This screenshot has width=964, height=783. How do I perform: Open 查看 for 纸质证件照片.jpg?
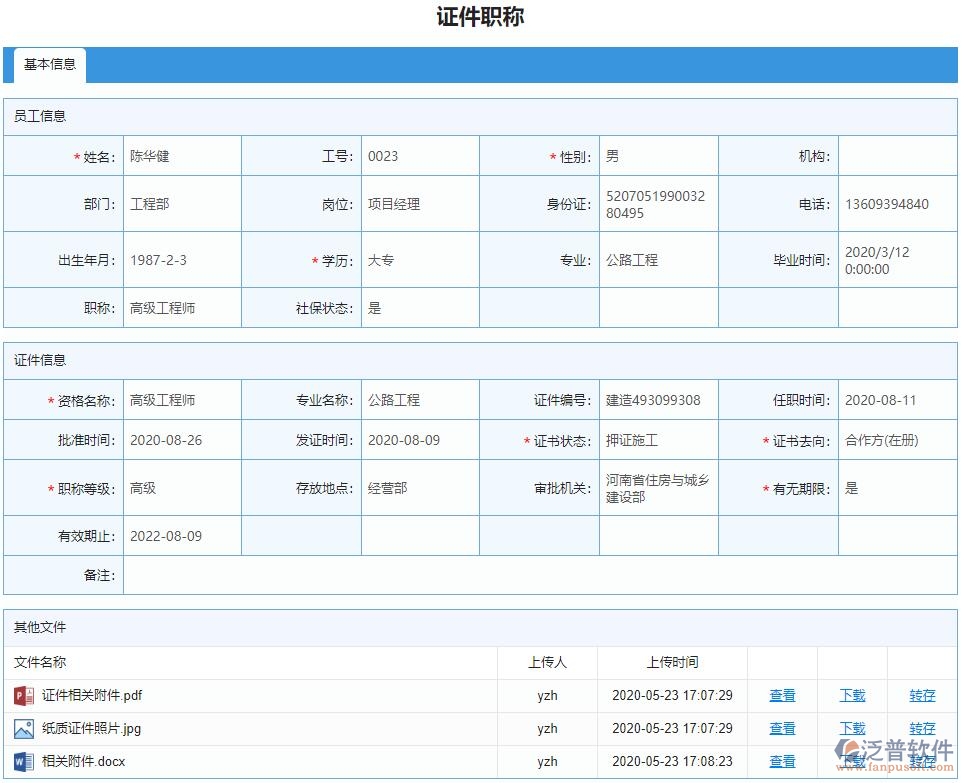point(782,728)
